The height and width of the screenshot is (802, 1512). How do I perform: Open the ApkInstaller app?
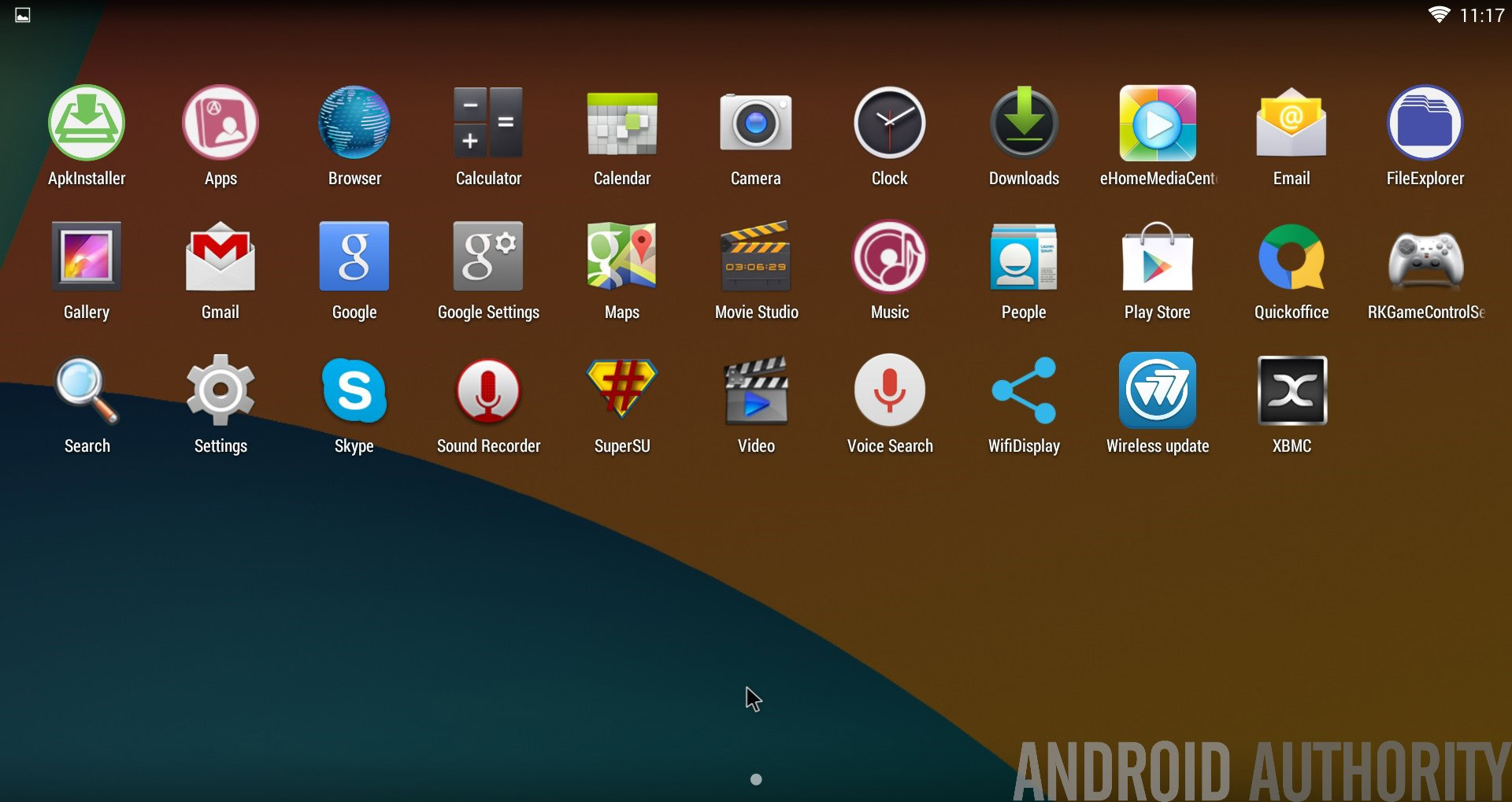coord(87,123)
